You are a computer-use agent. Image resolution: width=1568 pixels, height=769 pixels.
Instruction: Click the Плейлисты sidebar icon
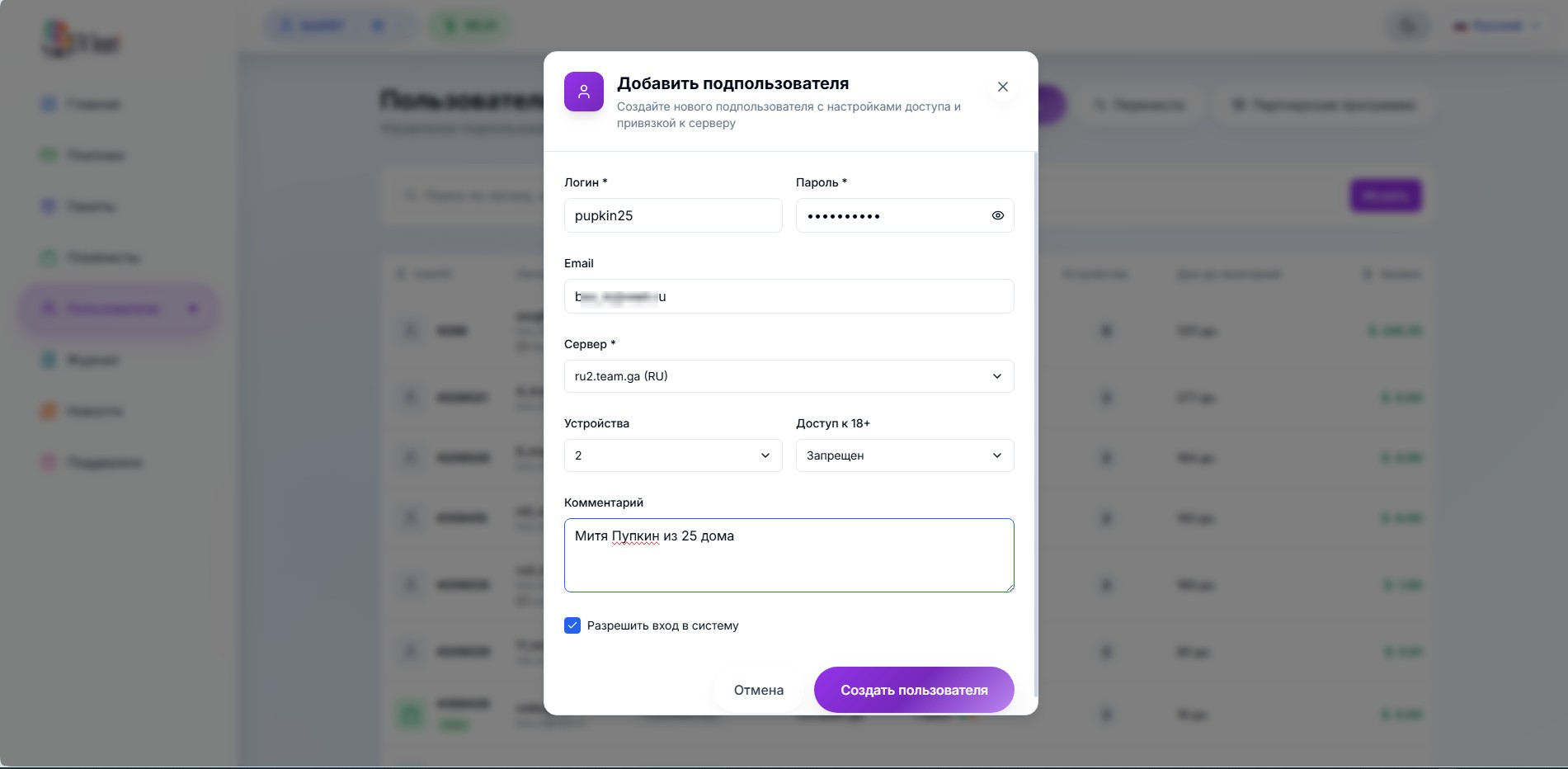pos(49,257)
